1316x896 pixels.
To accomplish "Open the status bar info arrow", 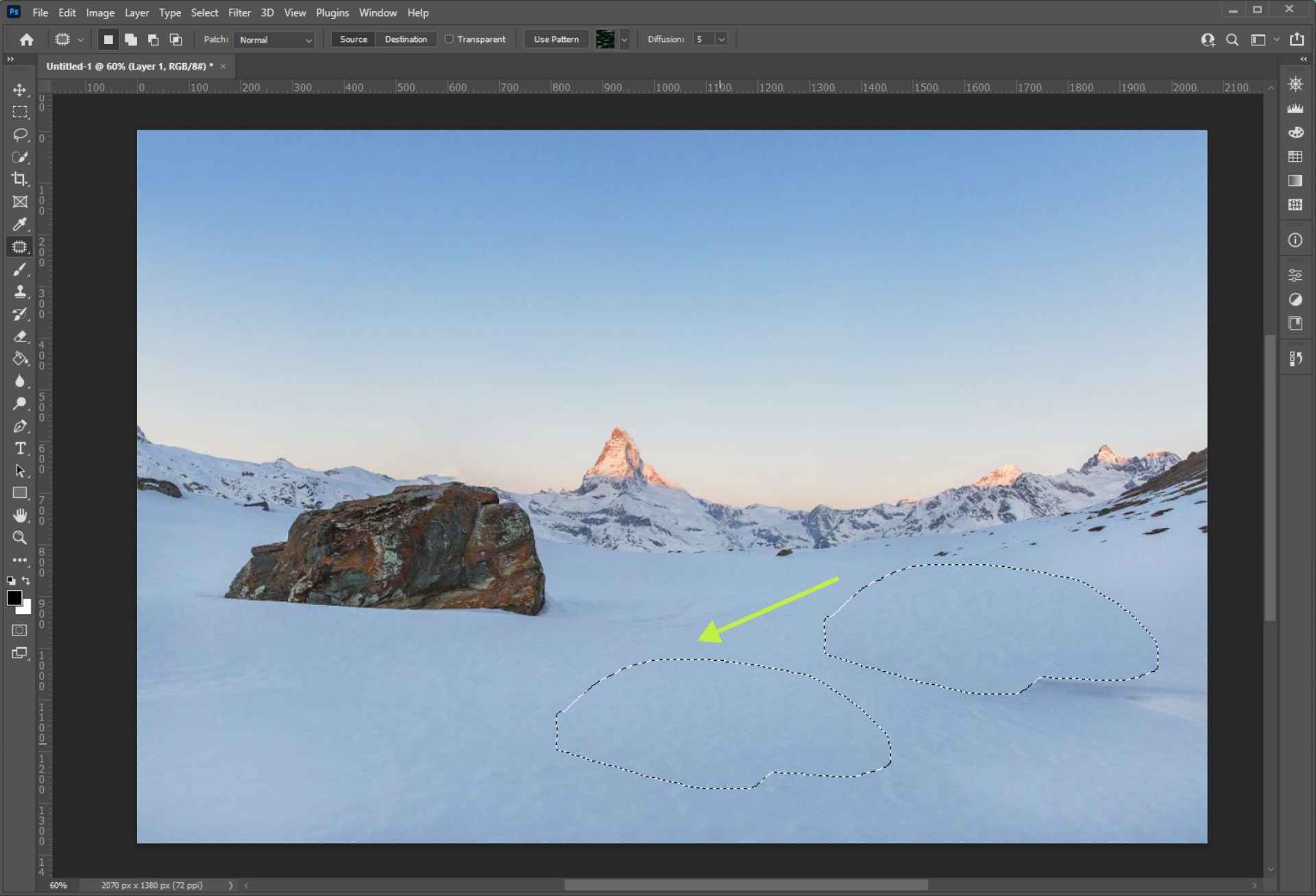I will (x=231, y=885).
